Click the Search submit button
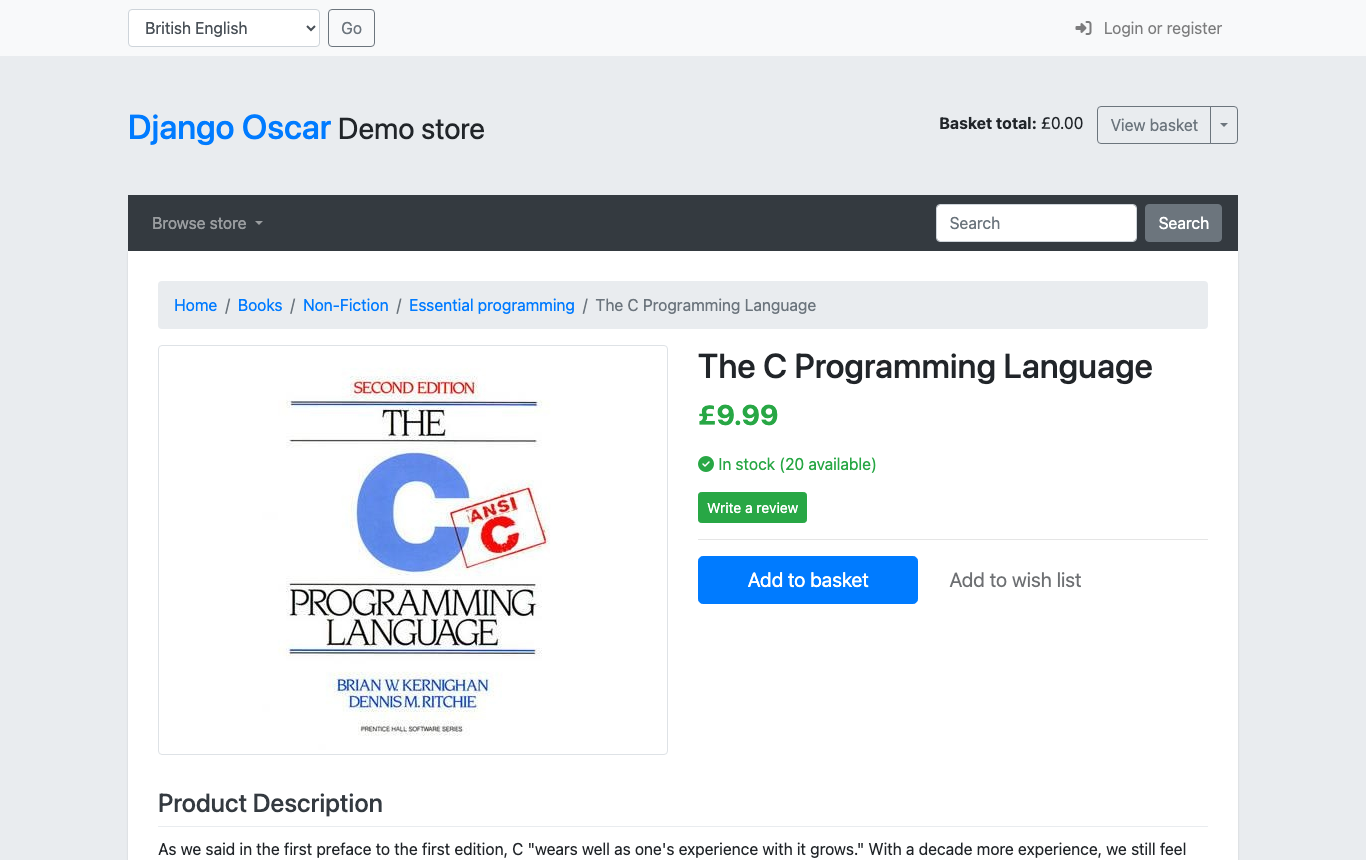Screen dimensions: 1366x860 click(1183, 223)
